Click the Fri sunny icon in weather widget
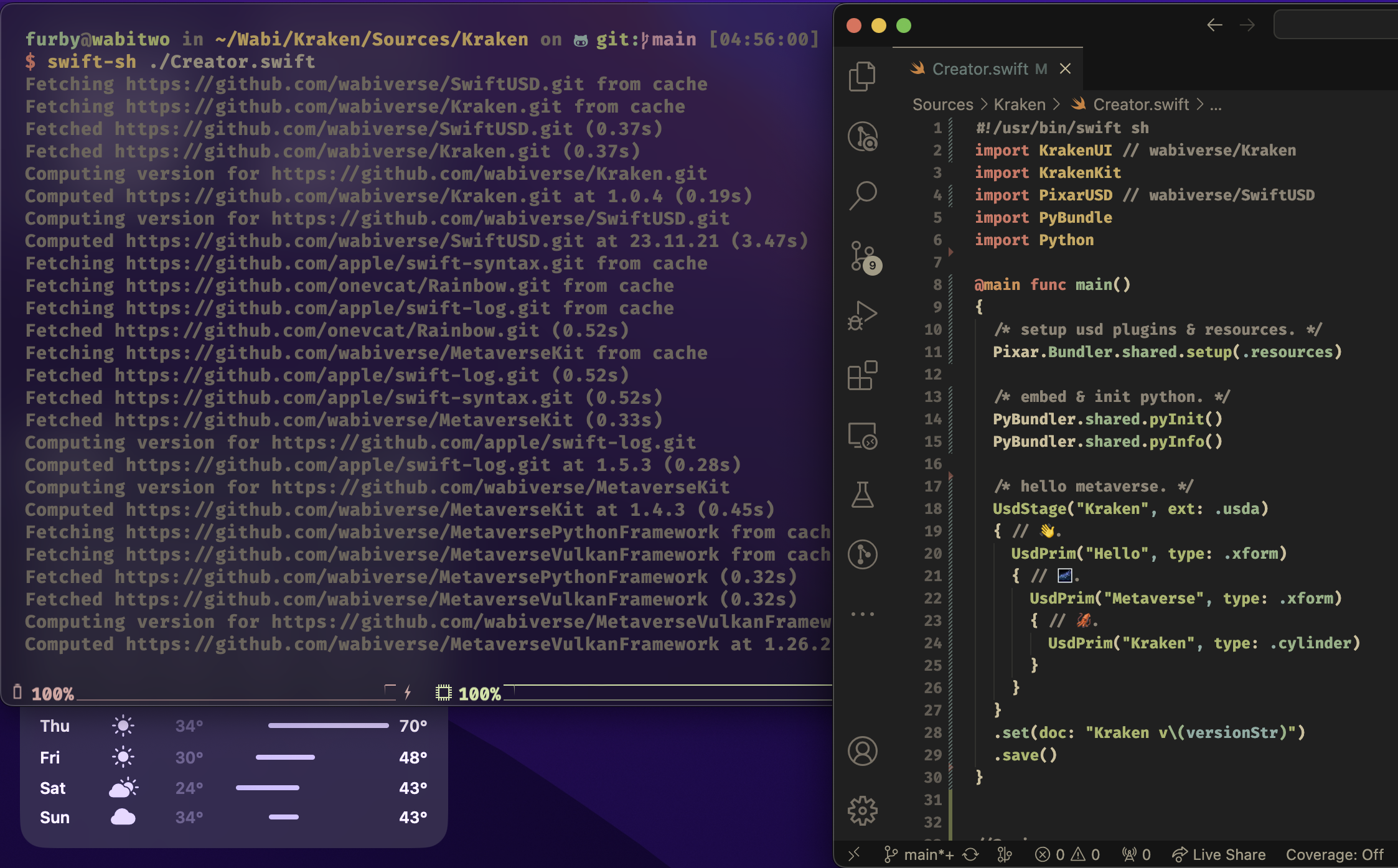The height and width of the screenshot is (868, 1398). [123, 757]
